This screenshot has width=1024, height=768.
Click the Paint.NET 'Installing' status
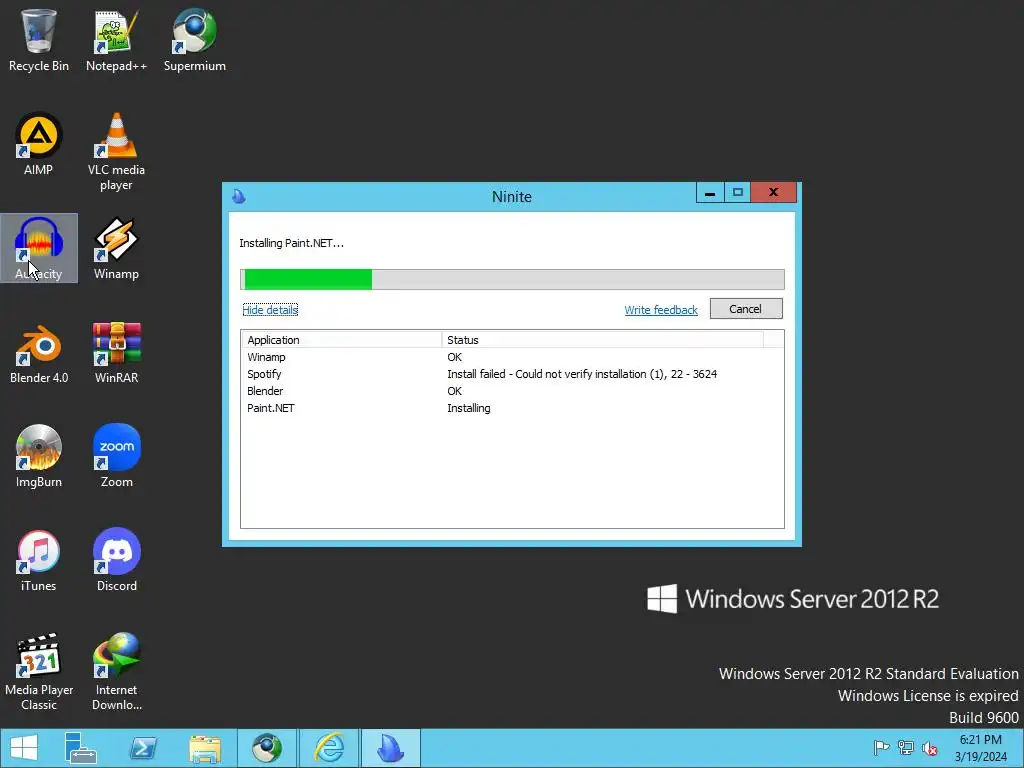click(x=468, y=408)
